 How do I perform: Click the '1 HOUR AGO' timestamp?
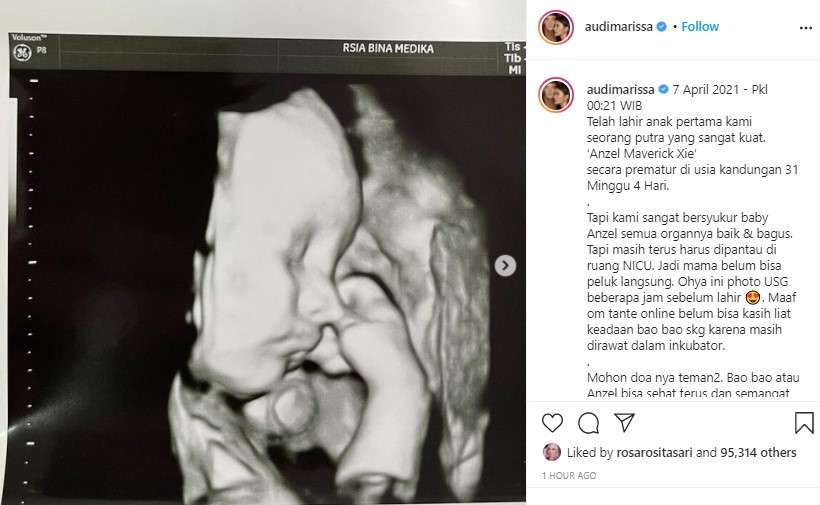(x=570, y=476)
